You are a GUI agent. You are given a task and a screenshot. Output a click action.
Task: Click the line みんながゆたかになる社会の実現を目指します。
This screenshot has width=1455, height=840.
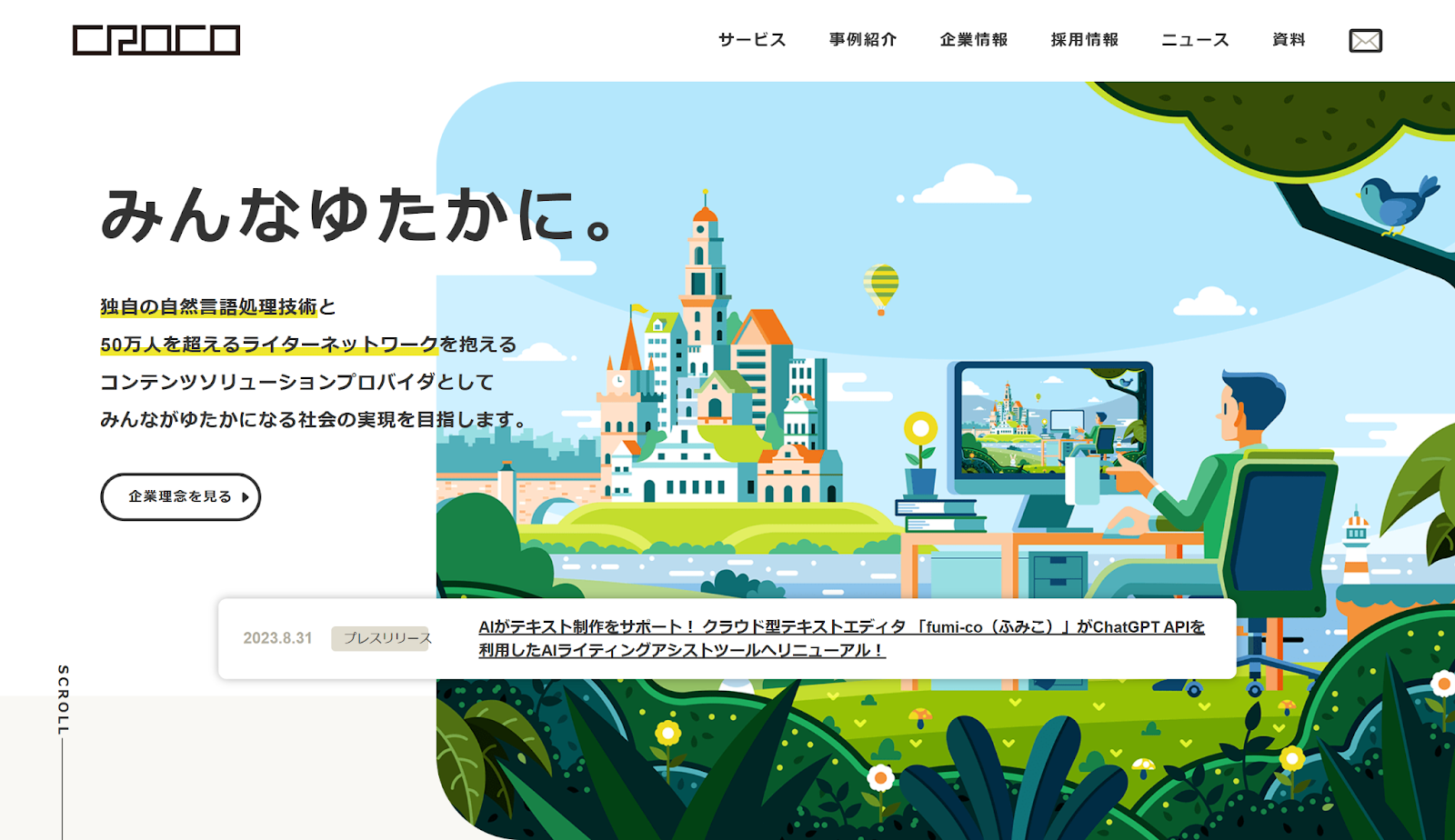click(x=314, y=419)
